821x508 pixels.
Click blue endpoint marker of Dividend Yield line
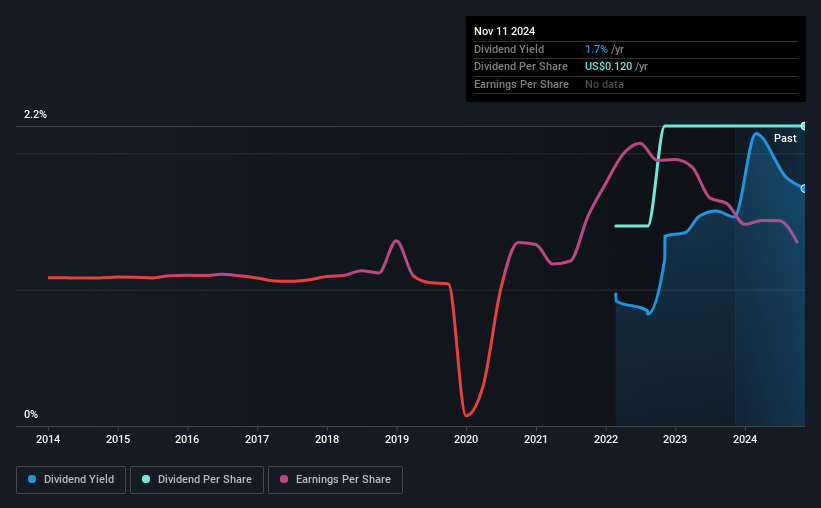(804, 188)
